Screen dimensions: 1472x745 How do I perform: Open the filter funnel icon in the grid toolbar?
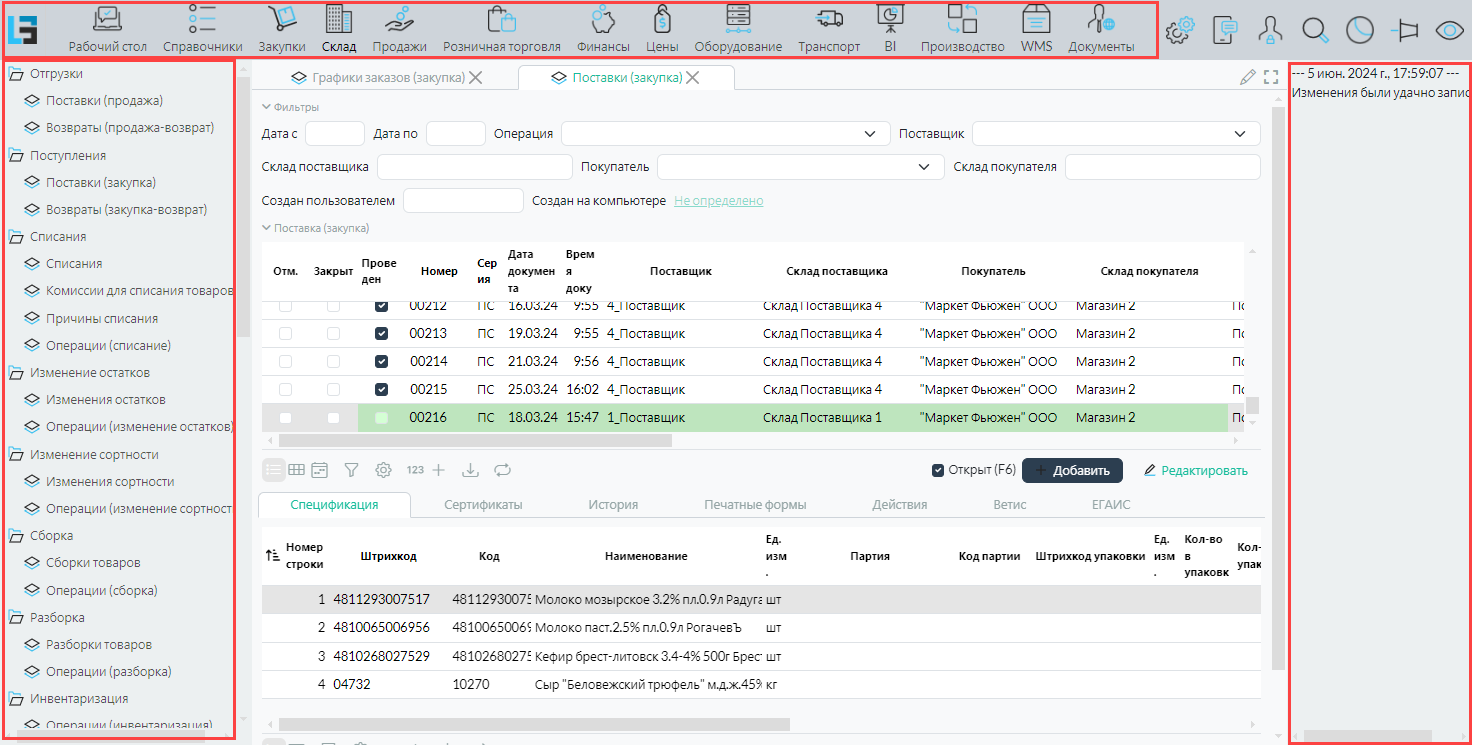tap(351, 470)
